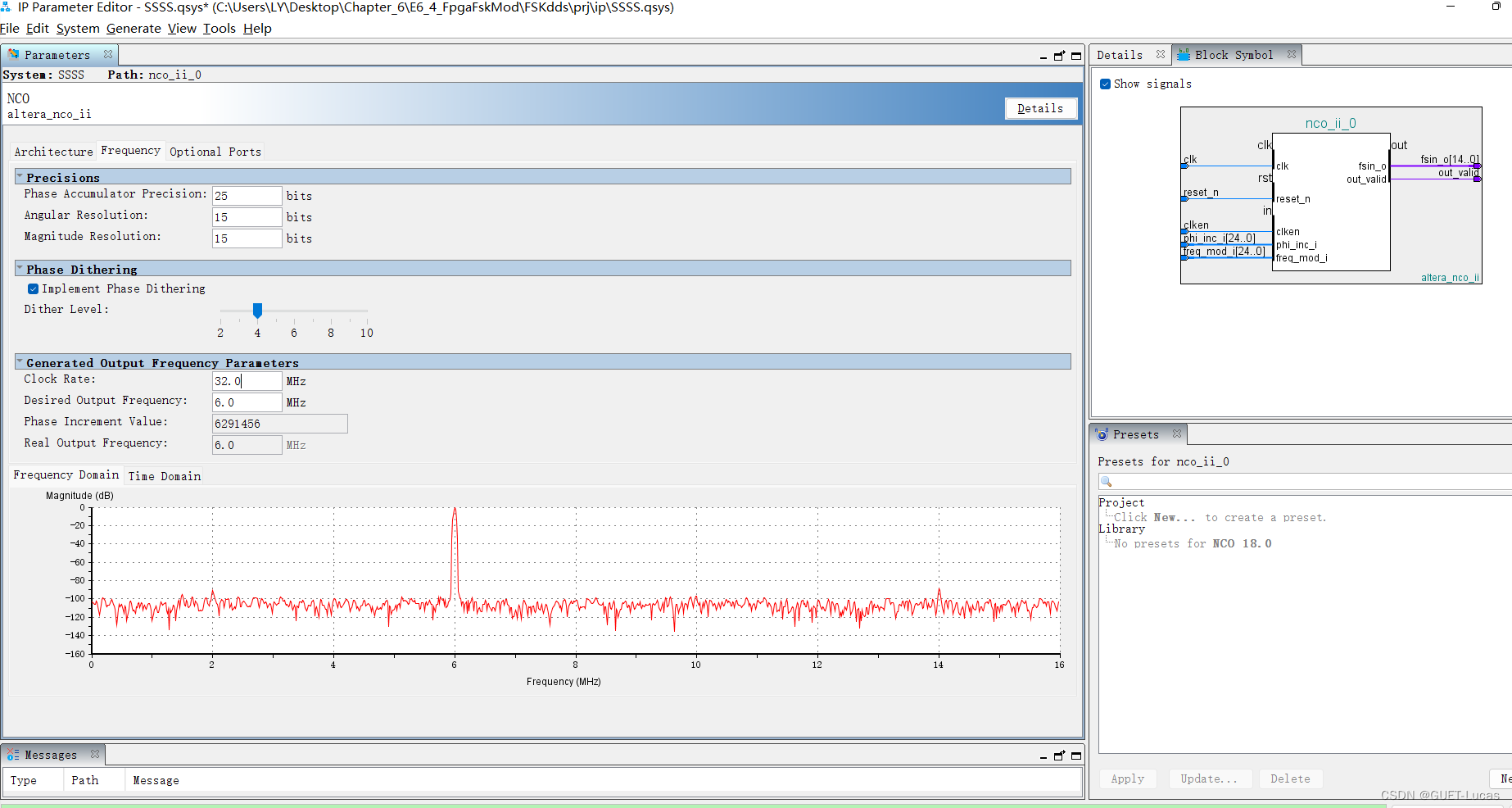The height and width of the screenshot is (808, 1512).
Task: Collapse the Phase Dithering section
Action: [x=20, y=268]
